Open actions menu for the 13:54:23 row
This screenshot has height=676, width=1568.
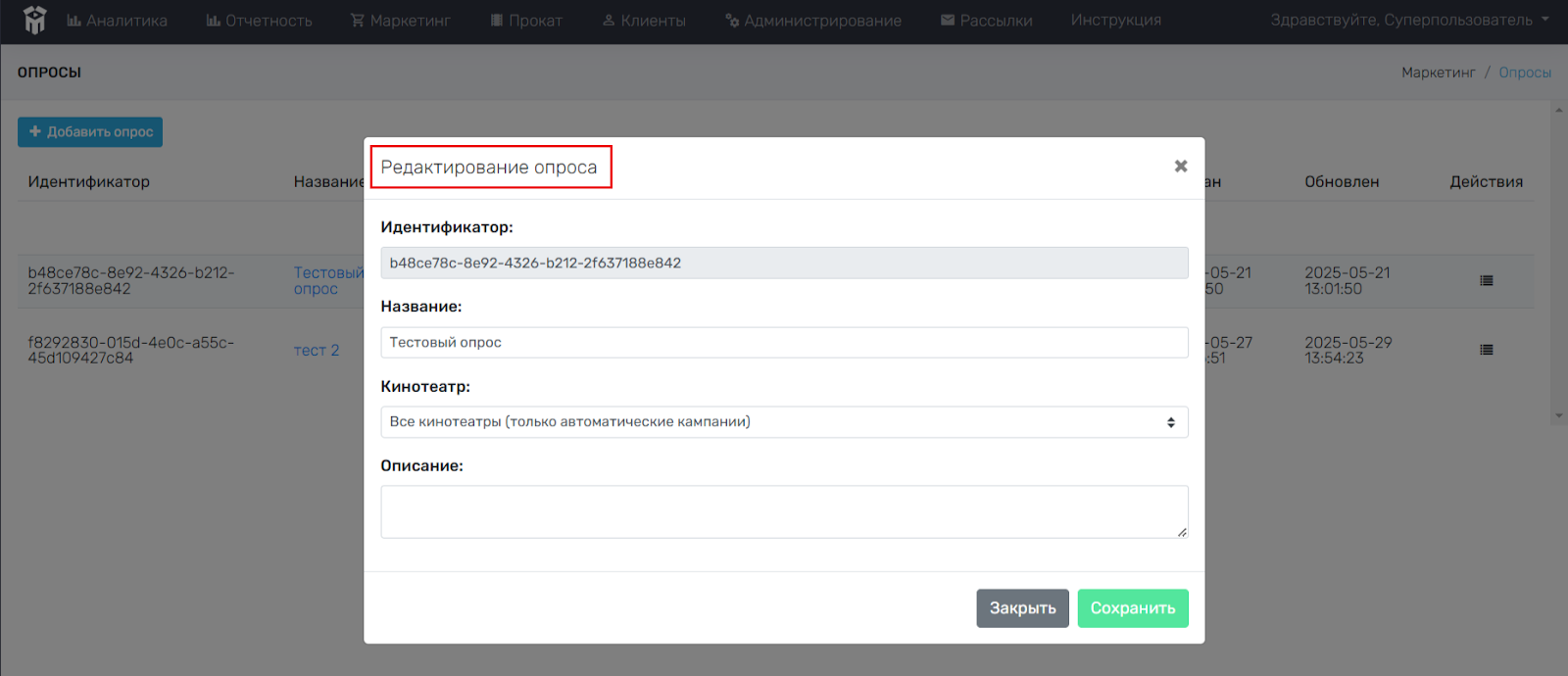tap(1487, 350)
